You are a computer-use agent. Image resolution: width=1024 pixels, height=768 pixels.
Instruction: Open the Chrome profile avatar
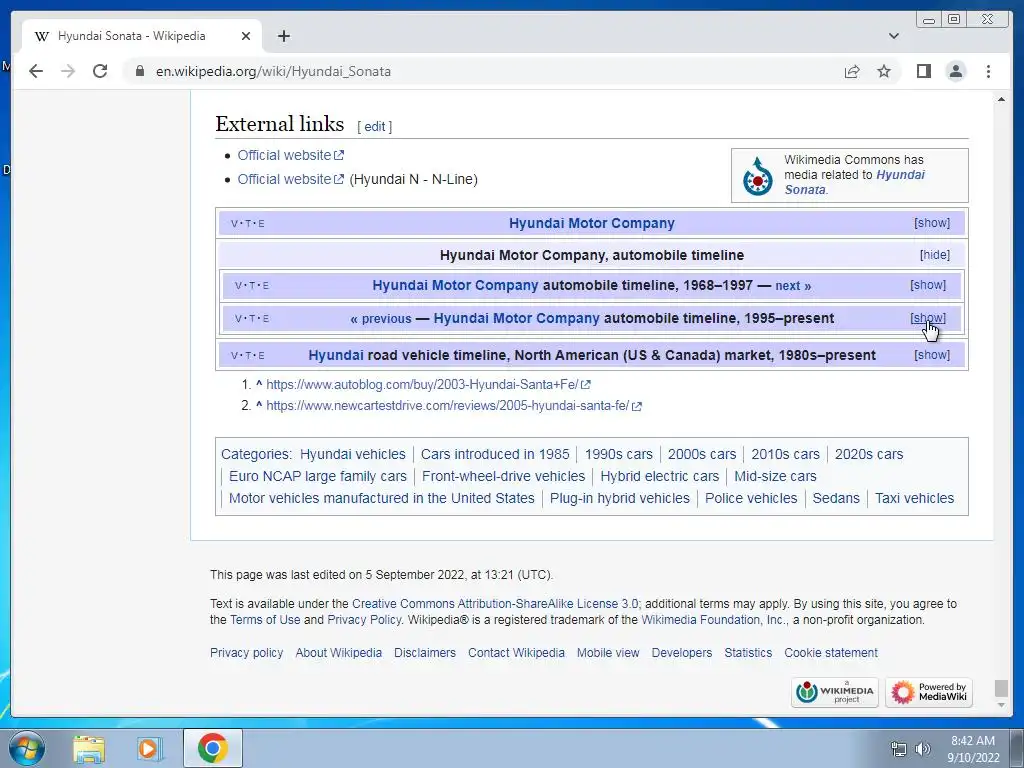[x=956, y=71]
